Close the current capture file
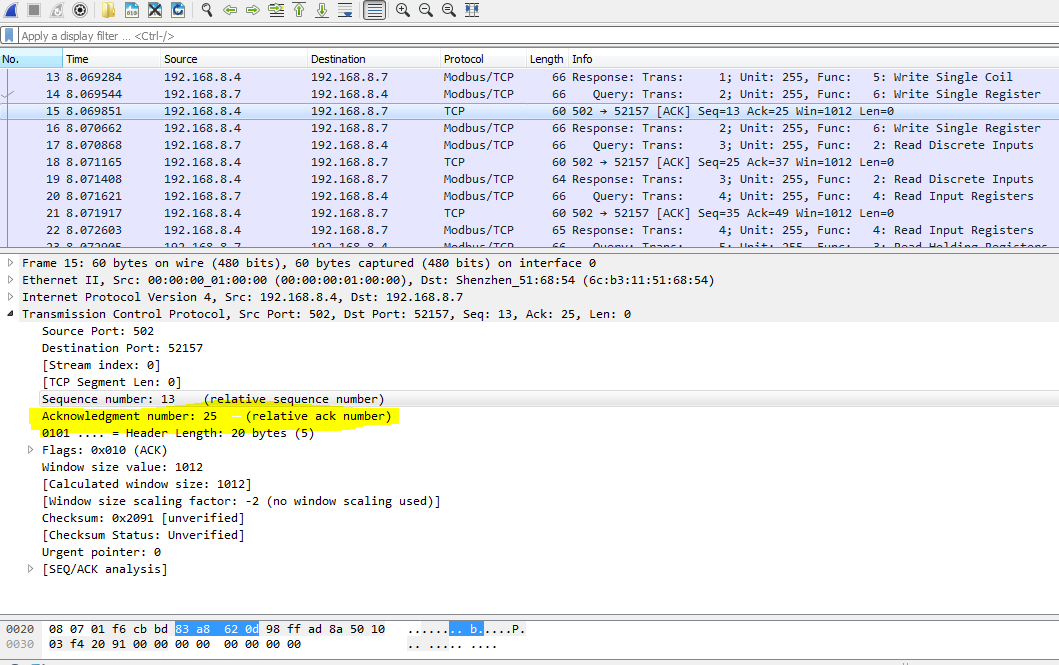 [x=155, y=9]
